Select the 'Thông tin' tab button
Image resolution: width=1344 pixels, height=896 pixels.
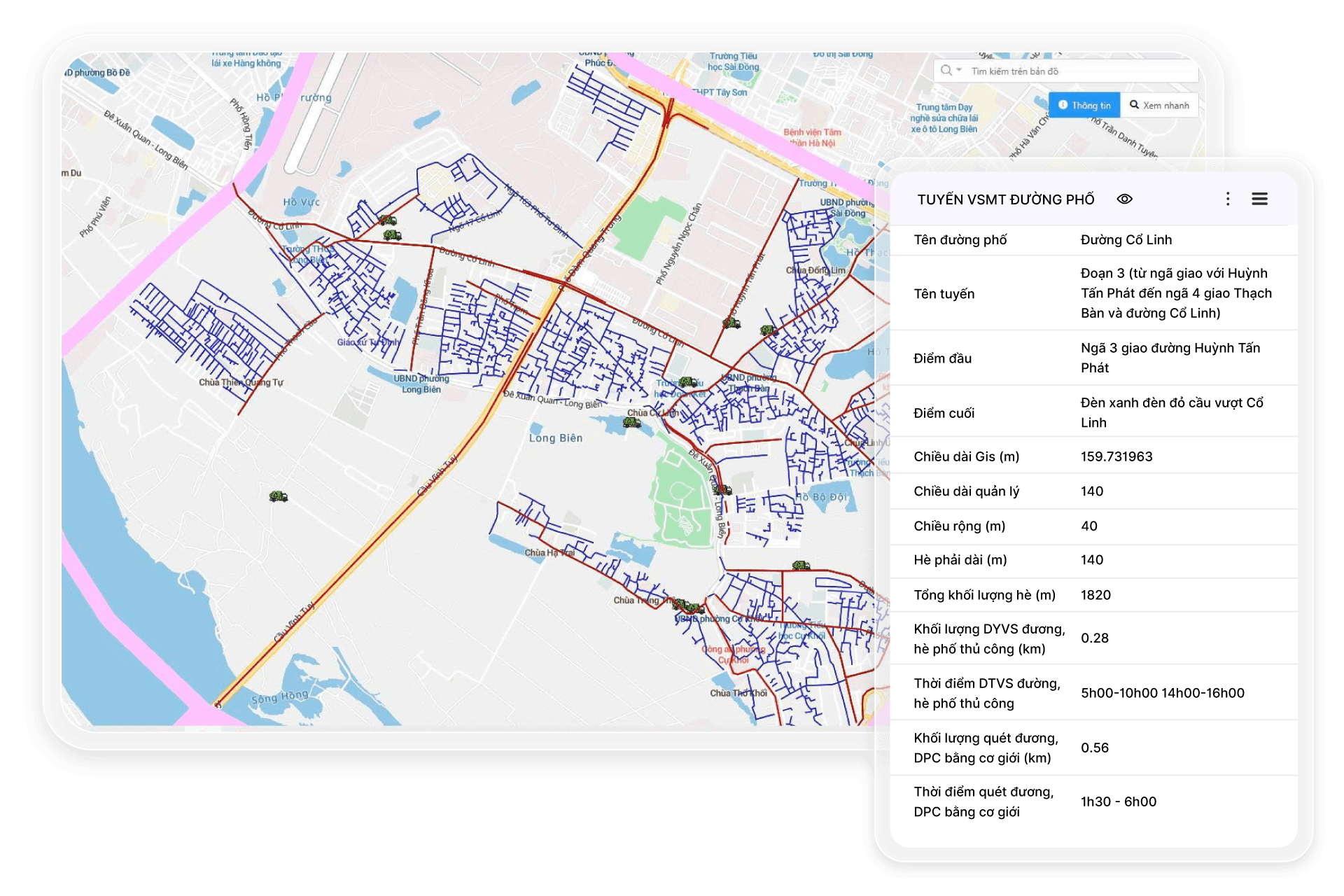1084,105
